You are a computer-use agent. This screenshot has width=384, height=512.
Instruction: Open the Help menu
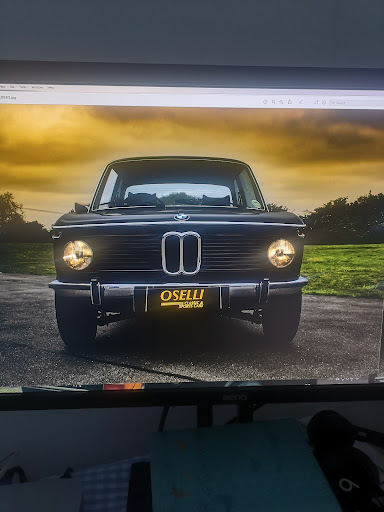(51, 87)
